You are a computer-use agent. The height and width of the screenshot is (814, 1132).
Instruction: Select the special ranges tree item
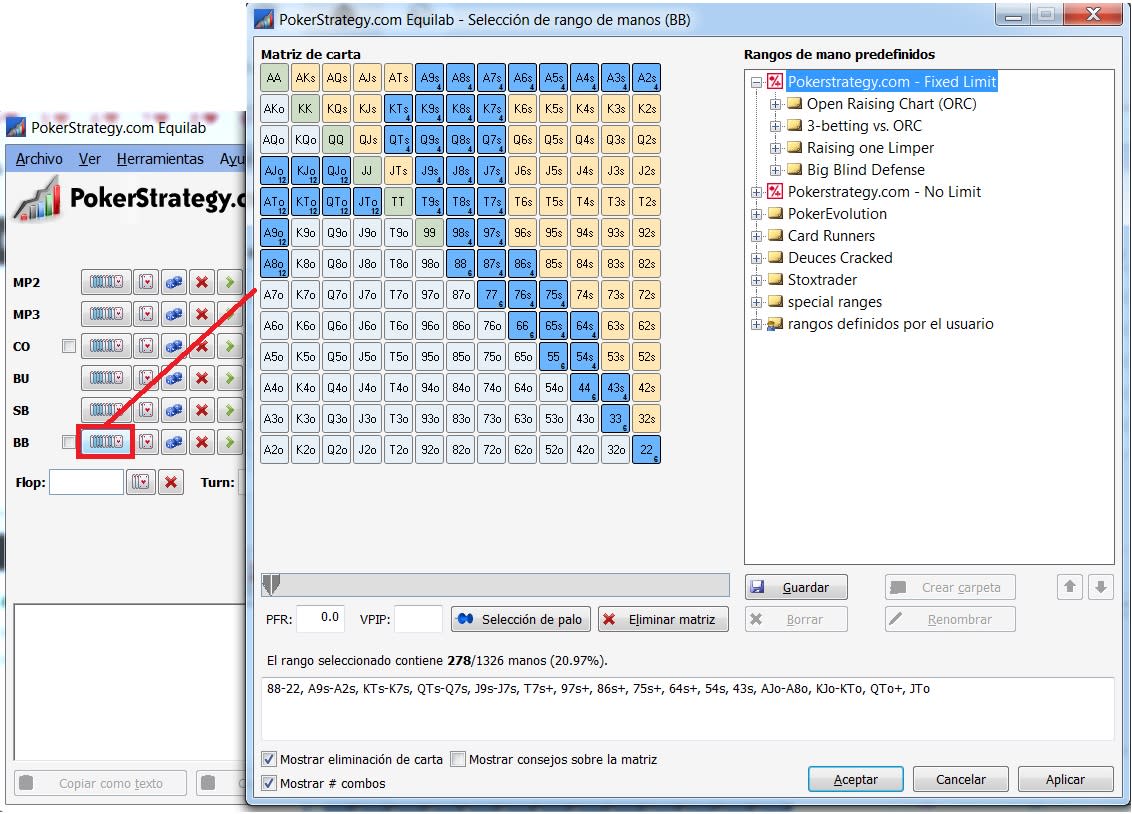point(835,302)
